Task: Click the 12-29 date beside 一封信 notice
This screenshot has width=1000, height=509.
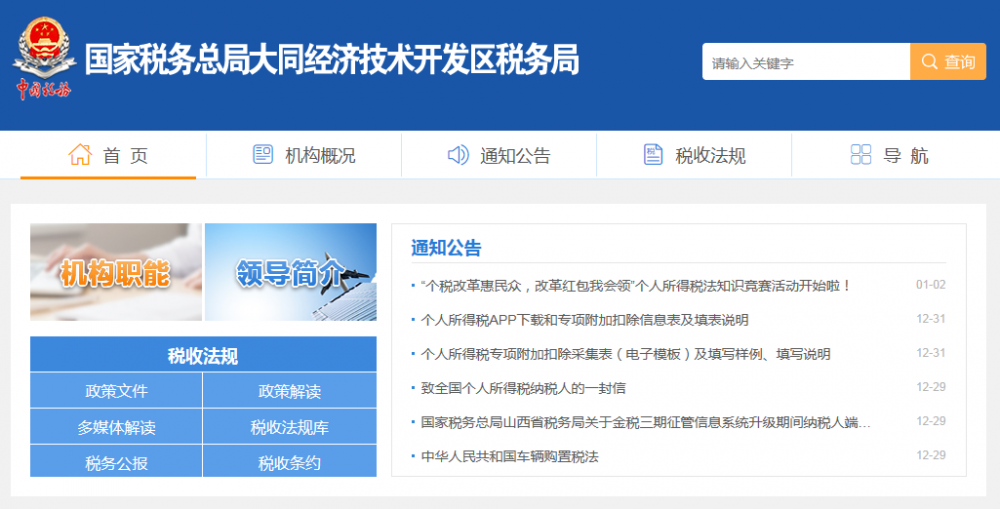Action: click(x=930, y=387)
